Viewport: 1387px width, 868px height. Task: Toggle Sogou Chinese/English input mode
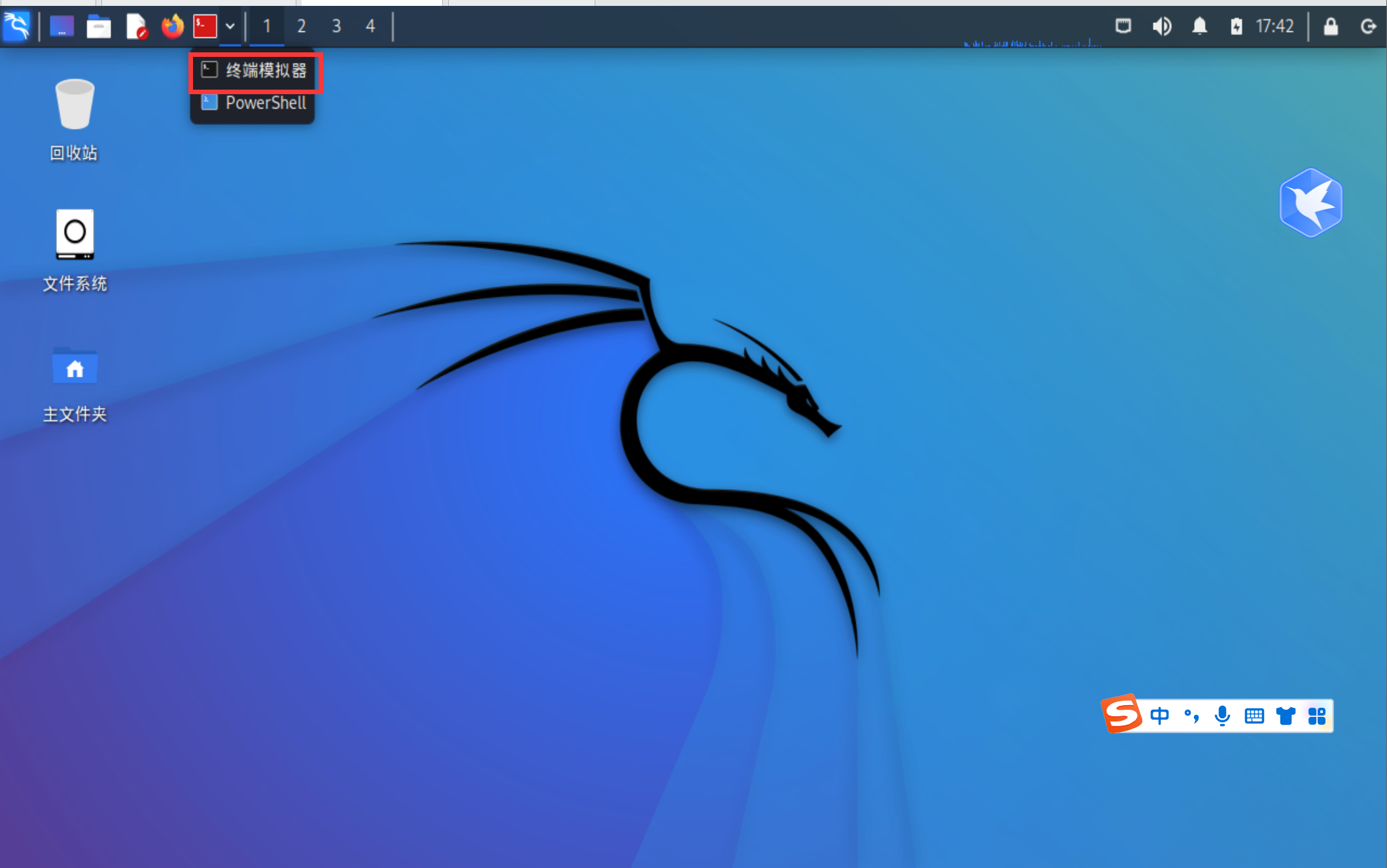[x=1159, y=716]
